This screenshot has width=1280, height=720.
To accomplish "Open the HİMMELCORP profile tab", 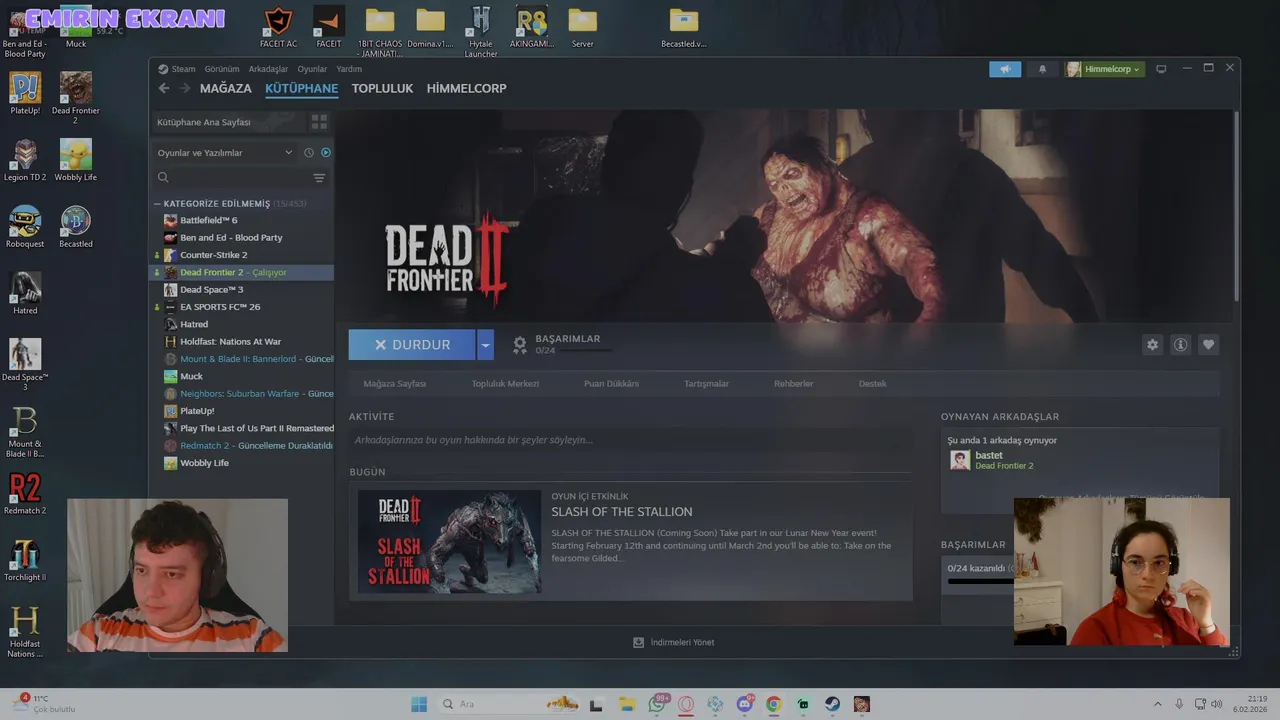I will click(466, 88).
